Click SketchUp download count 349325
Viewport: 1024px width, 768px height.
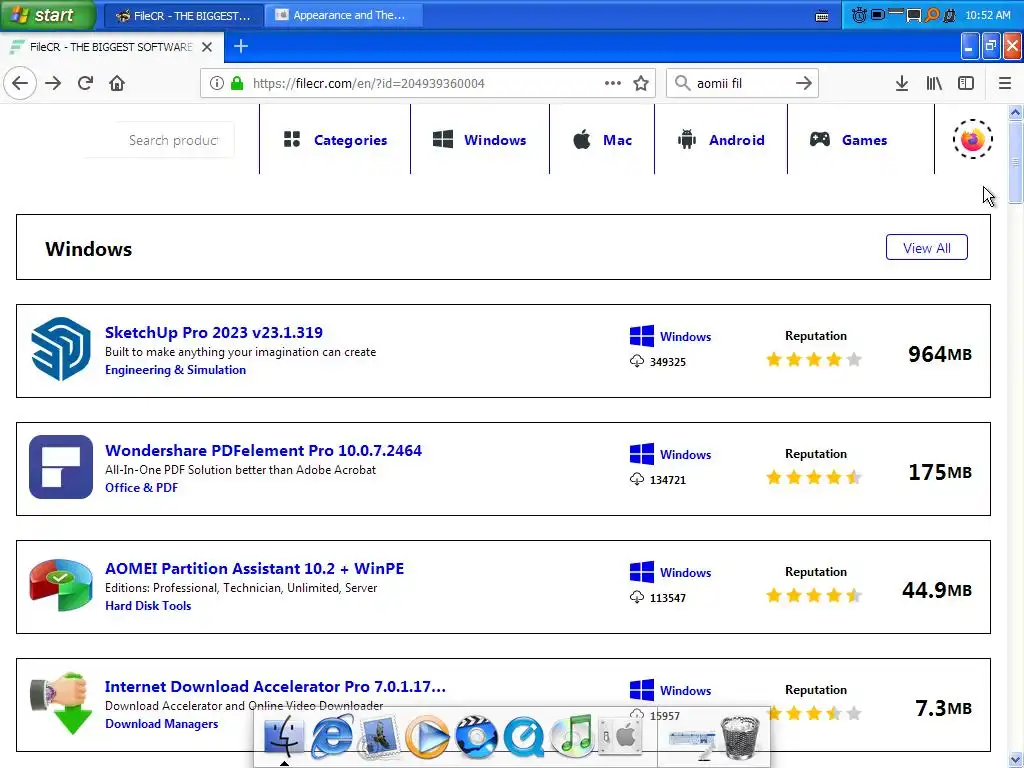coord(667,362)
